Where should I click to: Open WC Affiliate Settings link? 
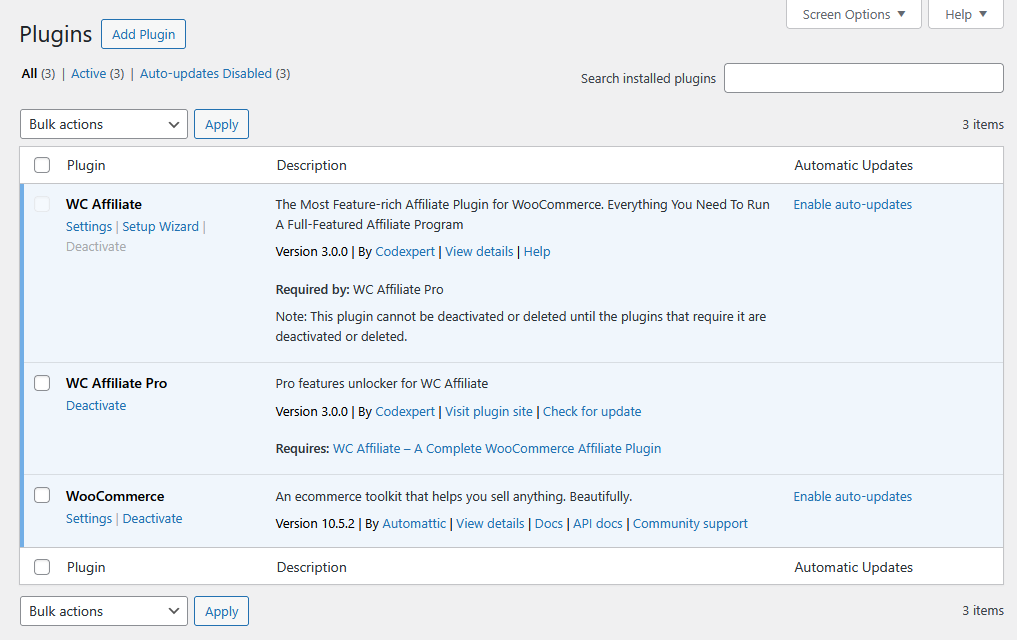[x=89, y=227]
